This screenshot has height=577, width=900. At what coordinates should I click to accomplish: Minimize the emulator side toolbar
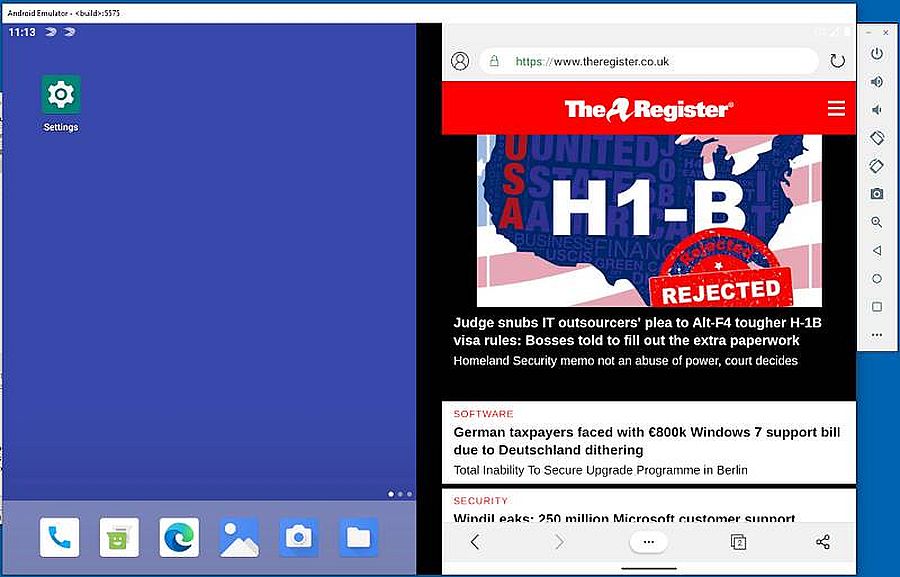pos(869,33)
